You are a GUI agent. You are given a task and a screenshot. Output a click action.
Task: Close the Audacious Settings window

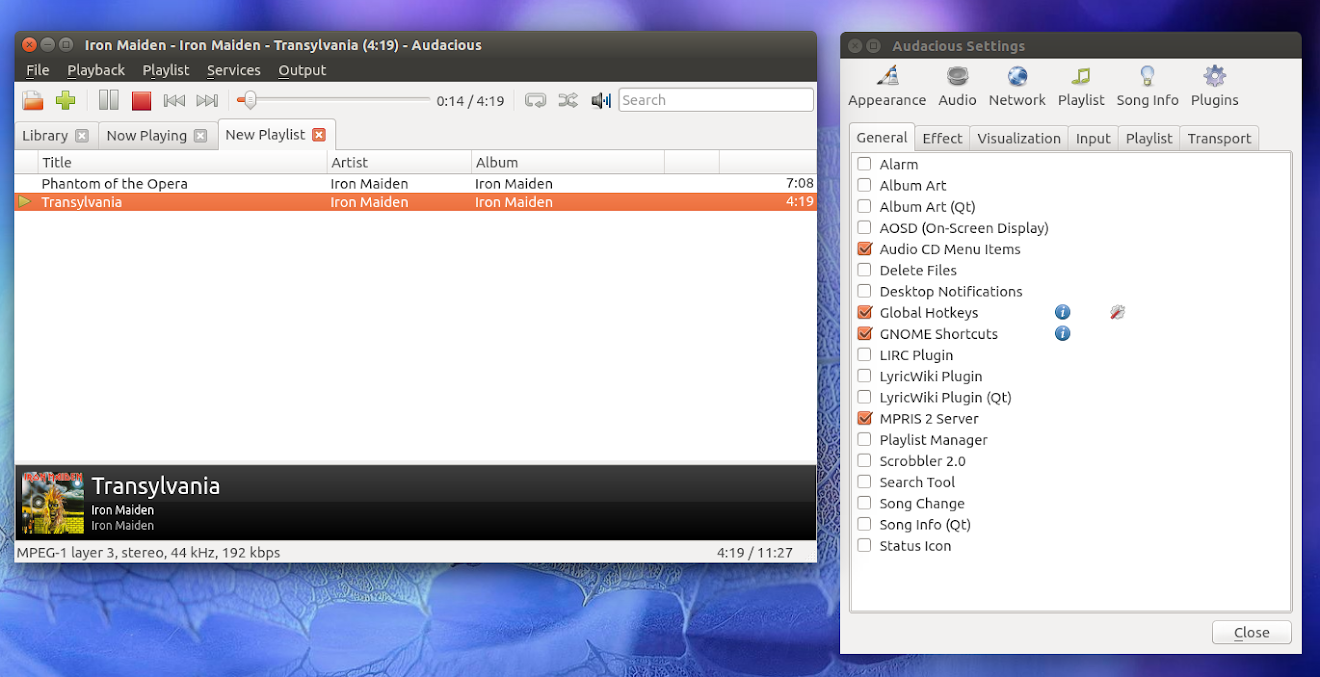coord(1251,632)
